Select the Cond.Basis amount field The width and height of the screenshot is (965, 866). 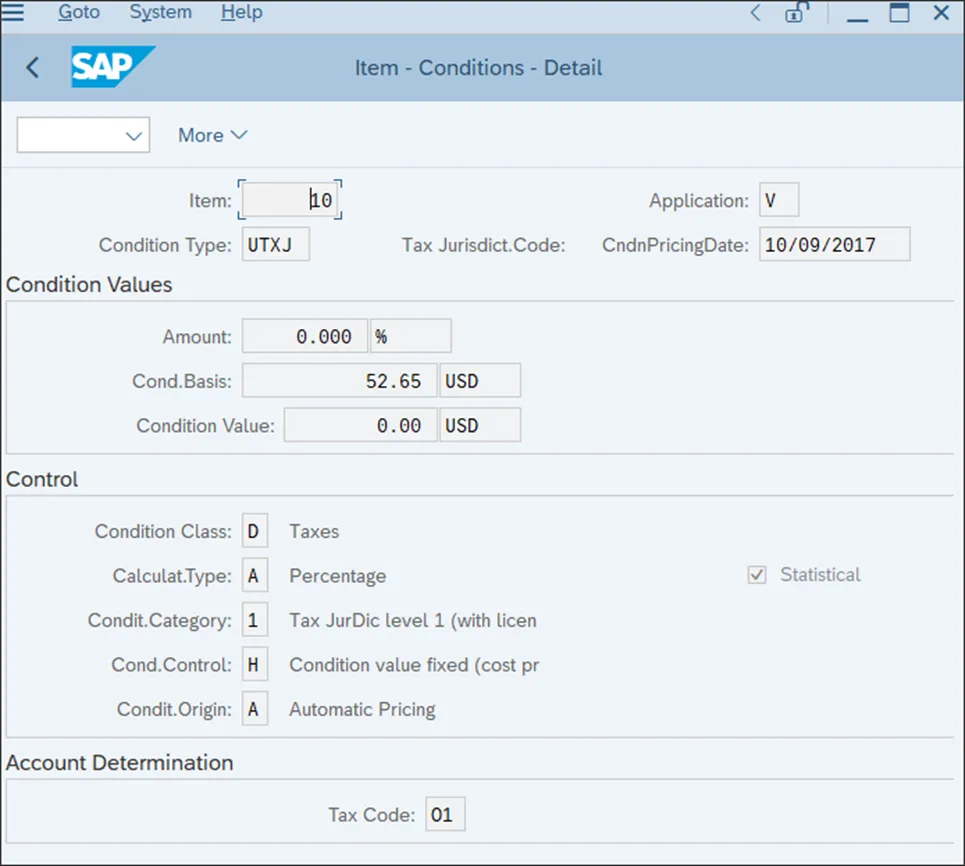(339, 381)
